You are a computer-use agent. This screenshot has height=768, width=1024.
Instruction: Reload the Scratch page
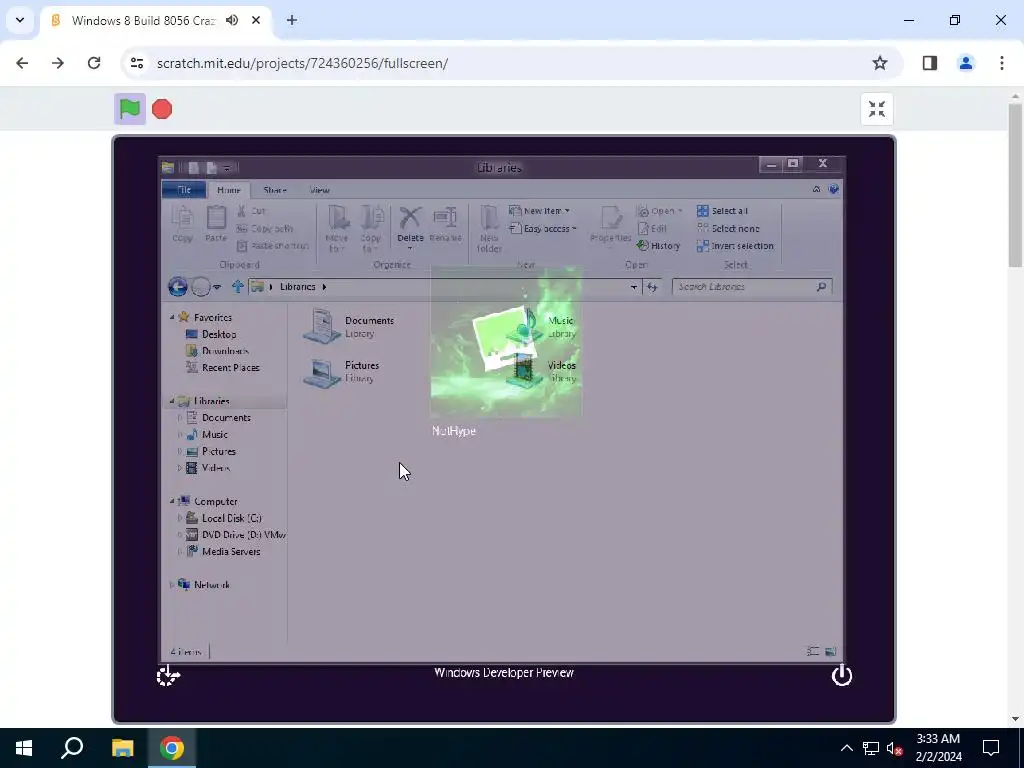(94, 63)
